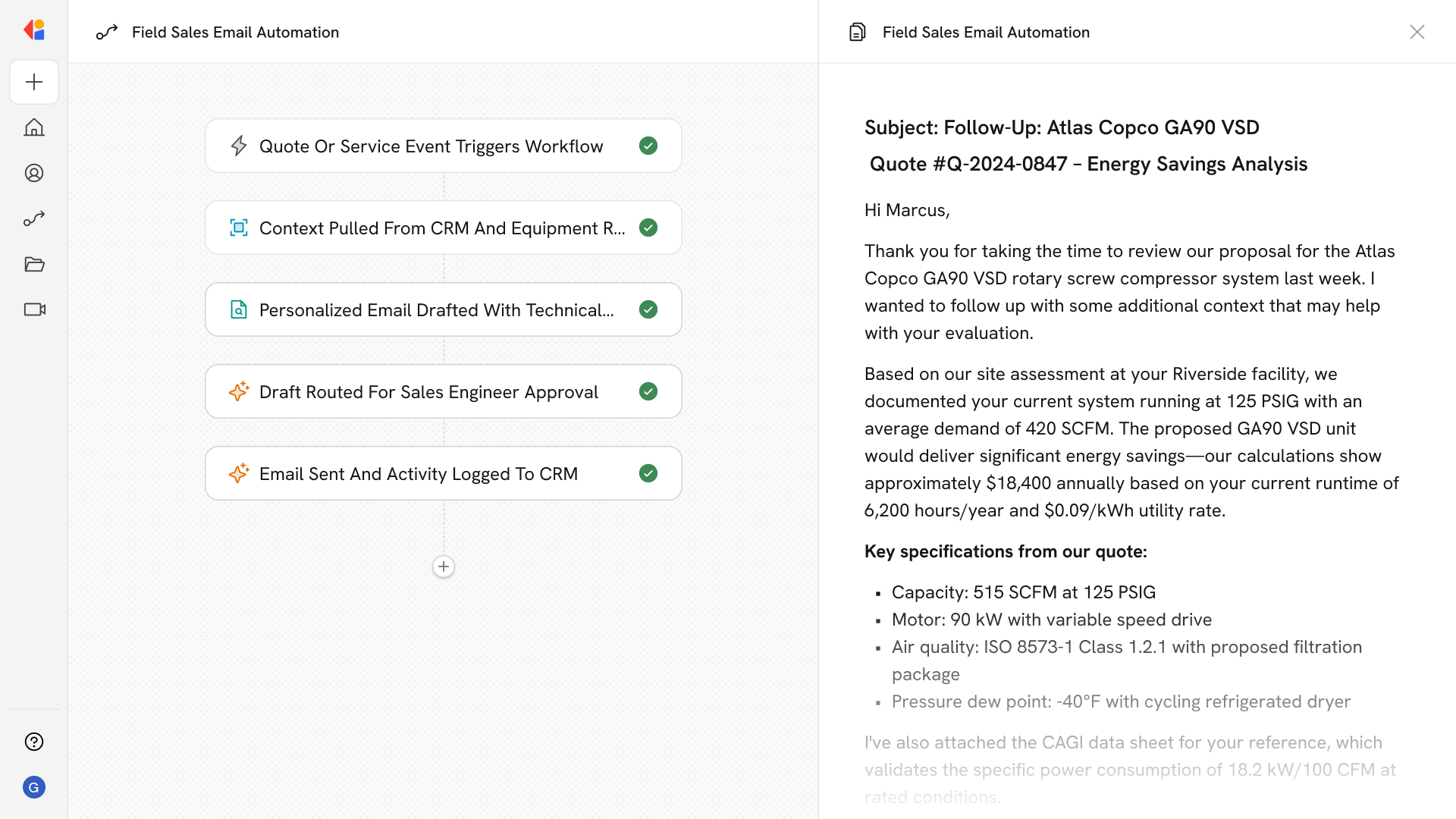Click Field Sales Email Automation workflow title
The image size is (1456, 819).
coord(235,32)
